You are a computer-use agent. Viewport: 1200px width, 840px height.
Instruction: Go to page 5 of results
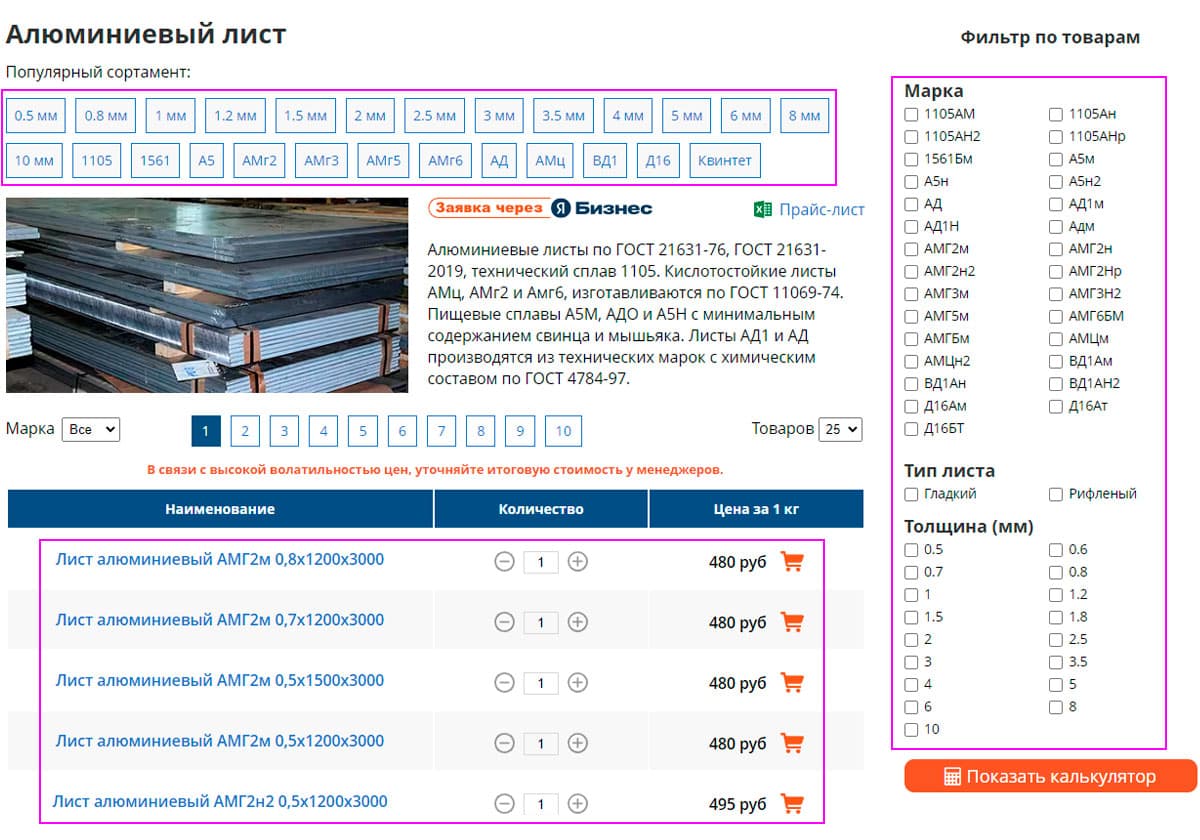363,431
